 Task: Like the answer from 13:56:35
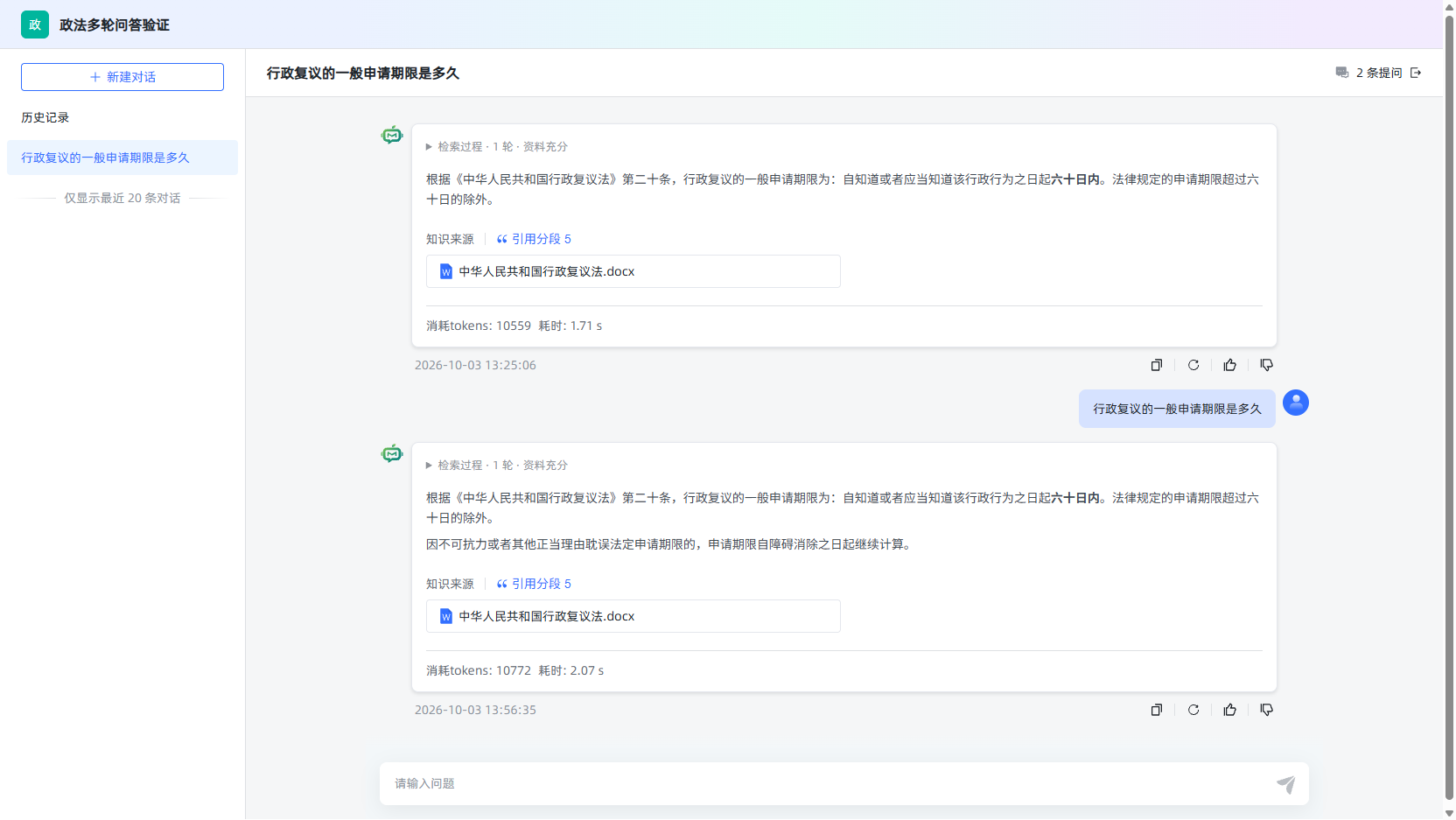(x=1230, y=710)
